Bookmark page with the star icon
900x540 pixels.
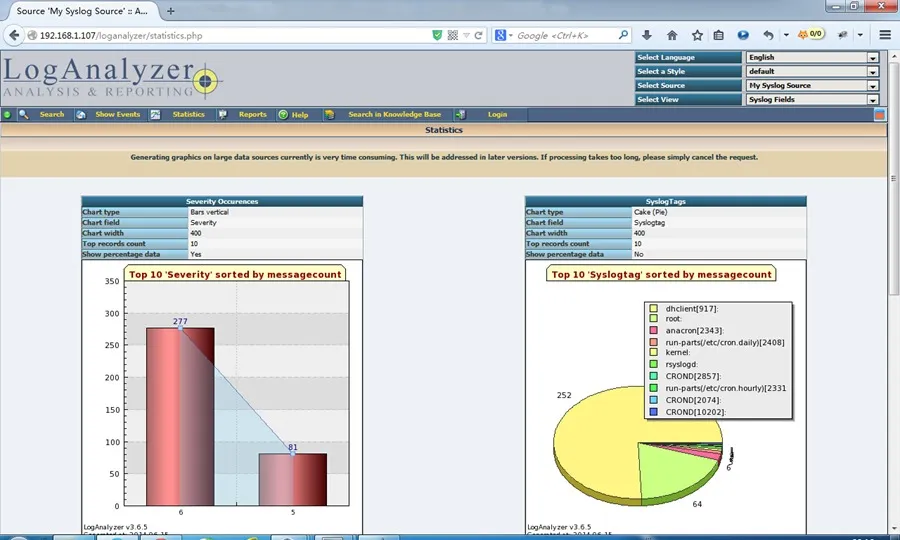[697, 35]
